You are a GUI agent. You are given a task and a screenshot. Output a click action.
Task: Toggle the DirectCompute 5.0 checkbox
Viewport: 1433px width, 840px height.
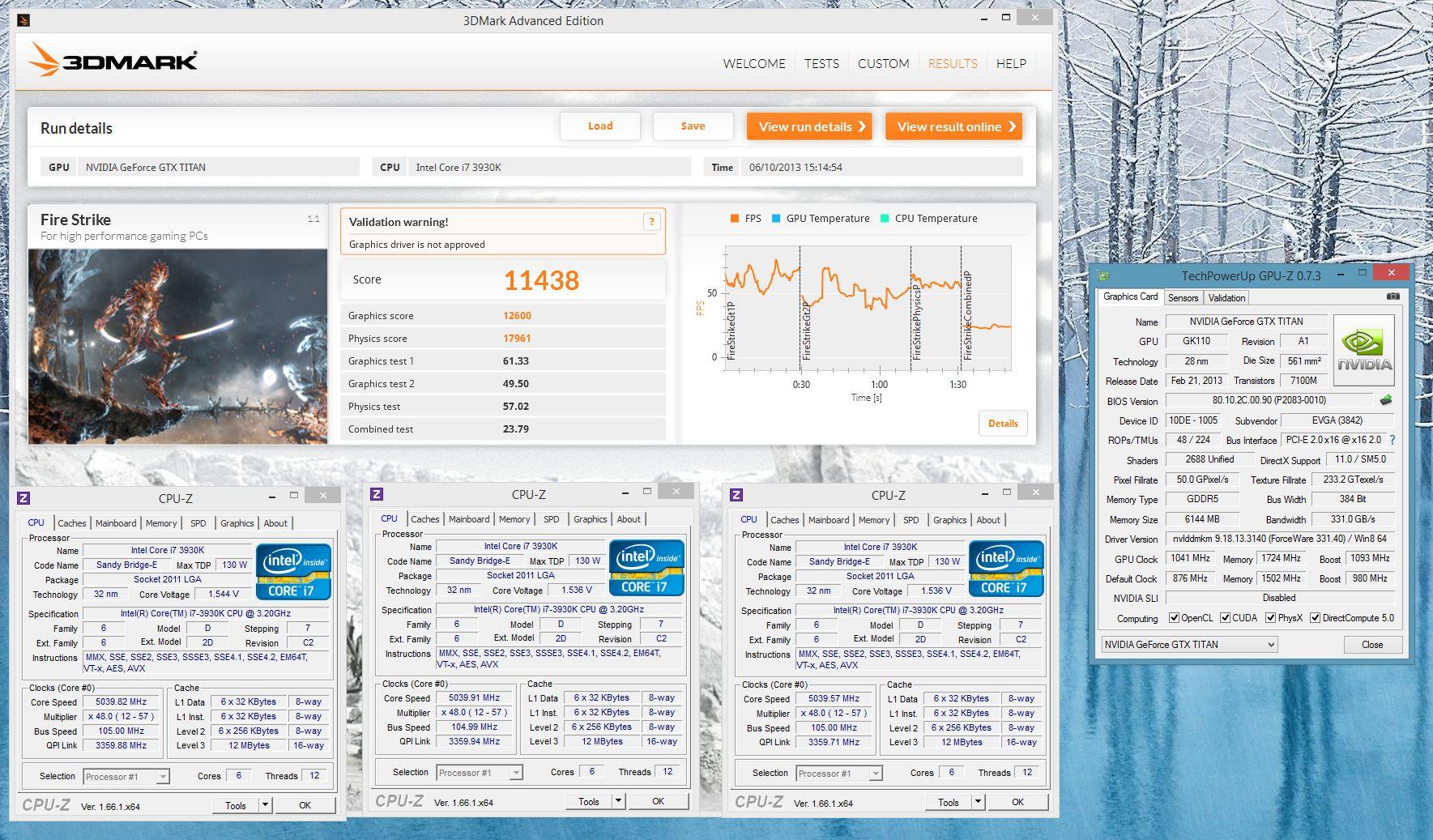coord(1315,618)
